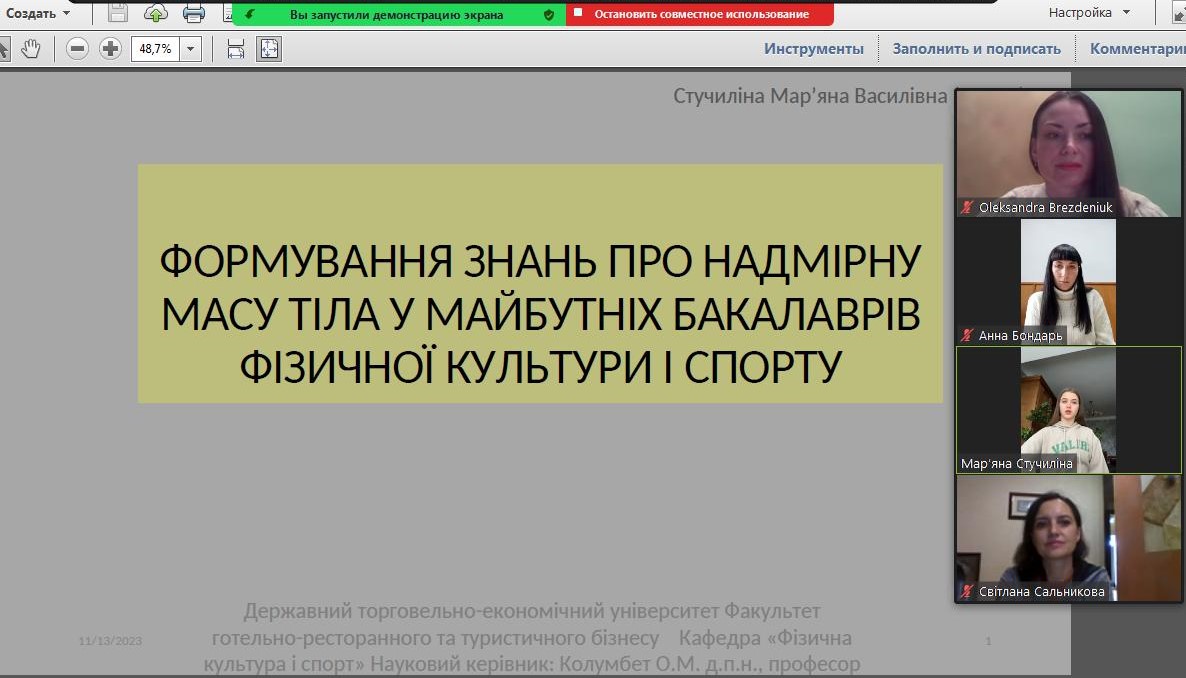Click muted mic icon of Світлана Сальникова
Viewport: 1186px width, 678px height.
tap(967, 592)
